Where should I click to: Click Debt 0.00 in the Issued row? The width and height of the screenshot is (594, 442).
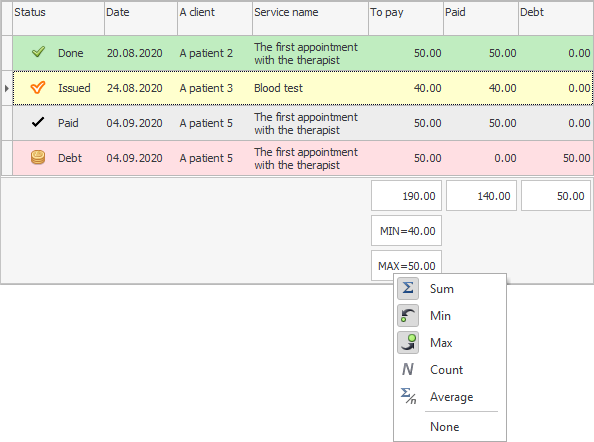pyautogui.click(x=579, y=88)
